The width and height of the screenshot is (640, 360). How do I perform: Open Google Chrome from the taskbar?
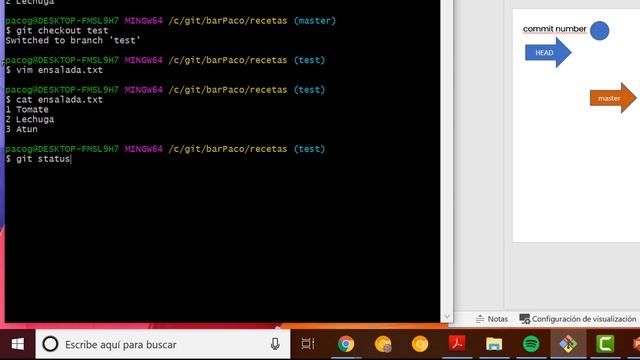click(346, 344)
